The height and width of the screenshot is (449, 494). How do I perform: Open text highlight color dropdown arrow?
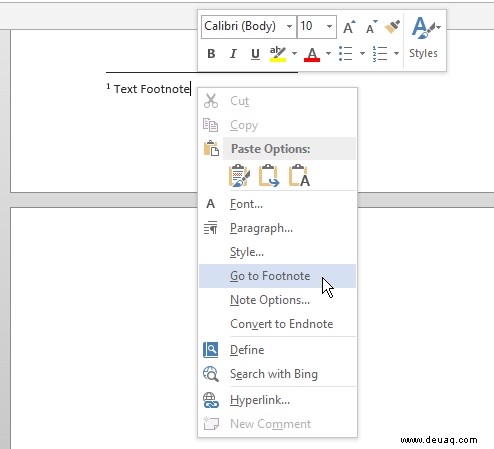click(x=294, y=53)
